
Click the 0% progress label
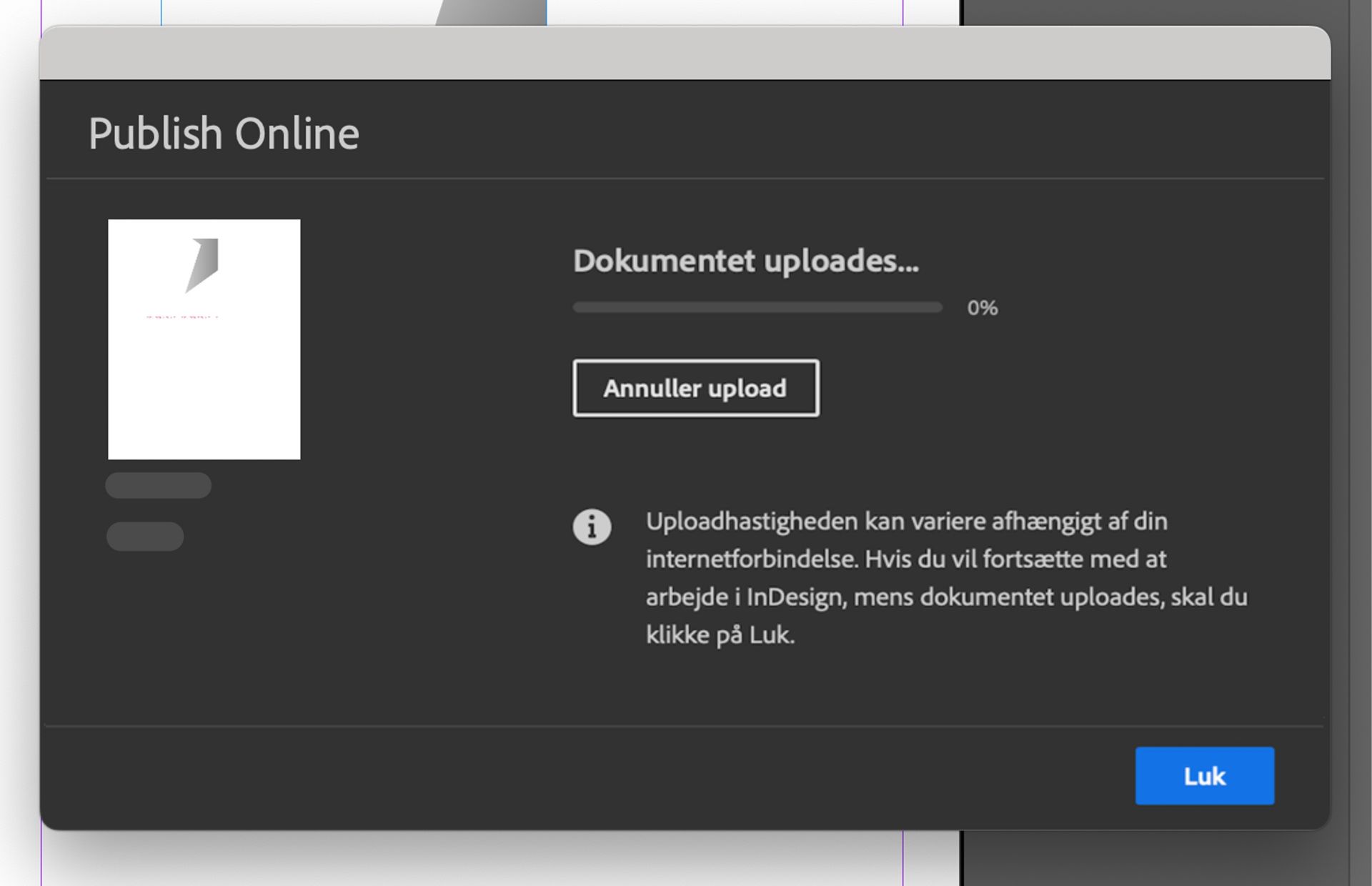coord(982,307)
